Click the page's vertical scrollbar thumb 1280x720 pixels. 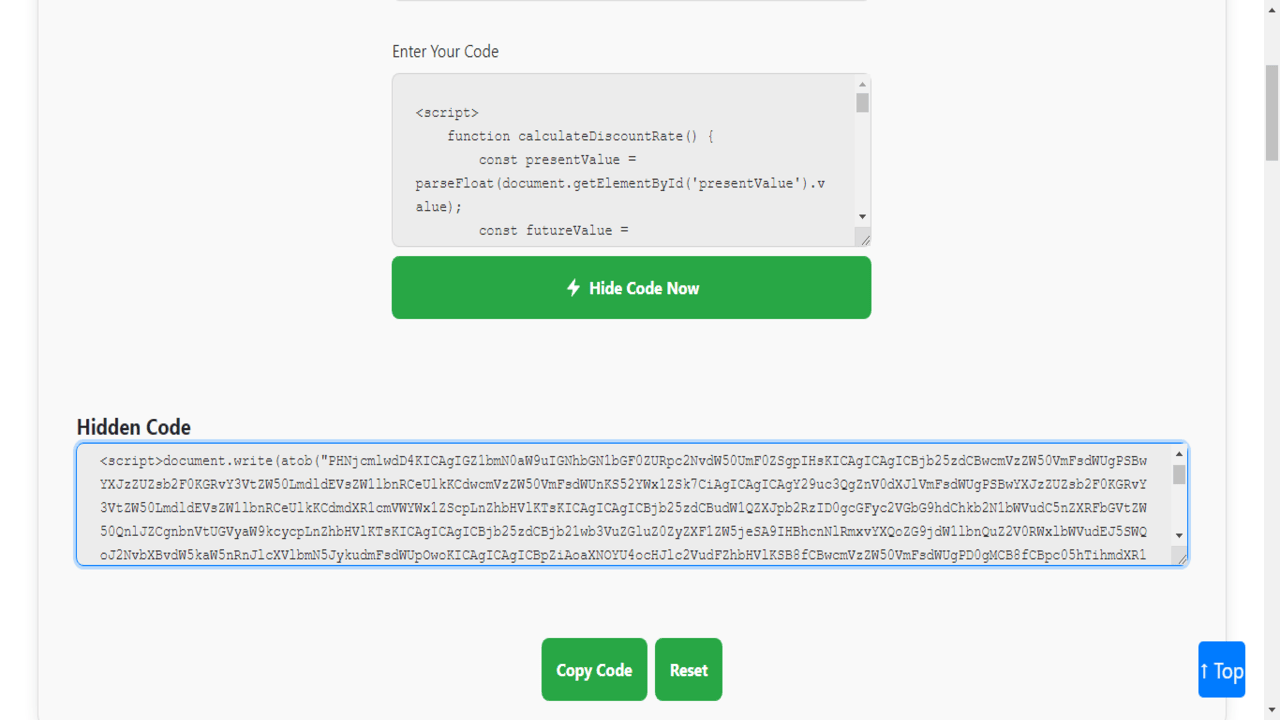point(1272,110)
